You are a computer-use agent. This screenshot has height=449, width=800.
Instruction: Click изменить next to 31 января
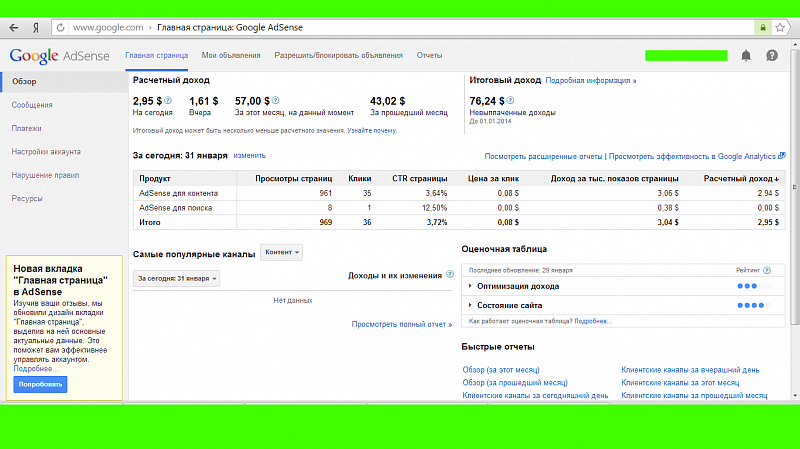tap(249, 156)
